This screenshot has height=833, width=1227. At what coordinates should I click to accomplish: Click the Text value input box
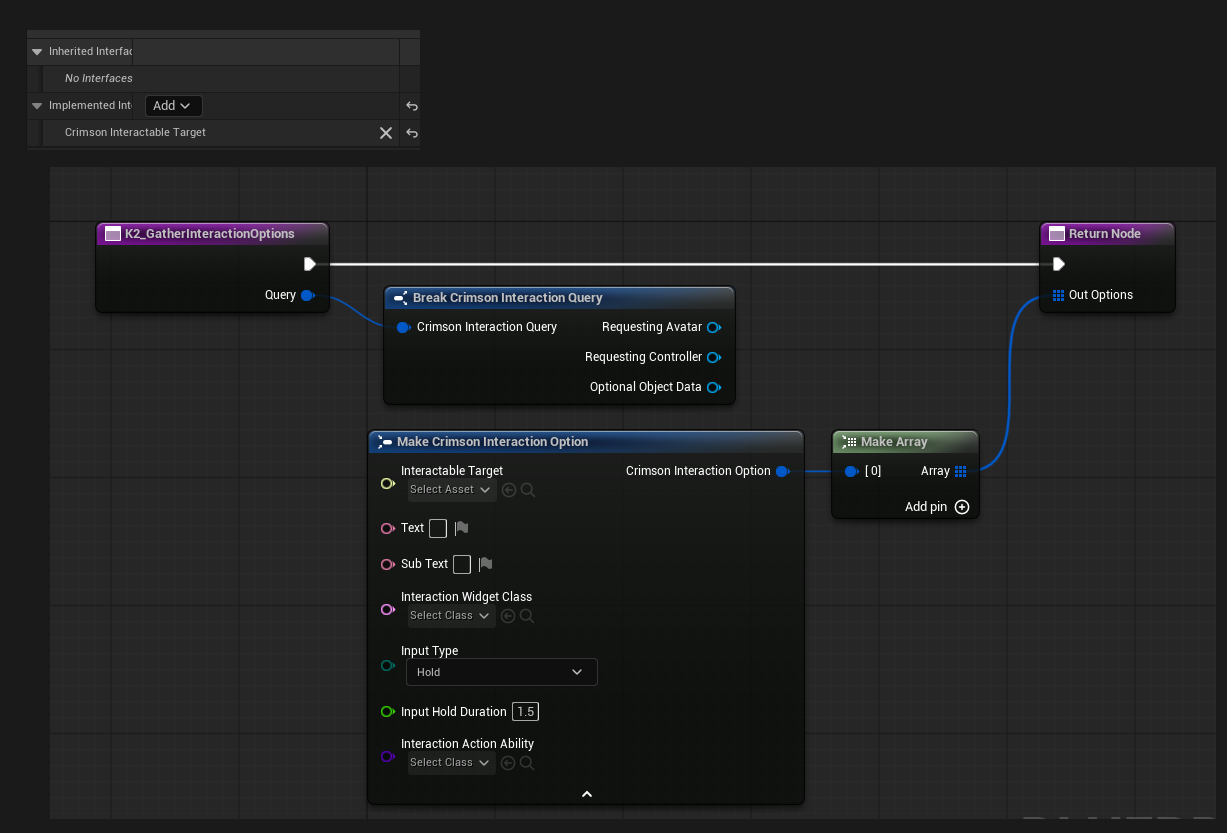pyautogui.click(x=438, y=528)
